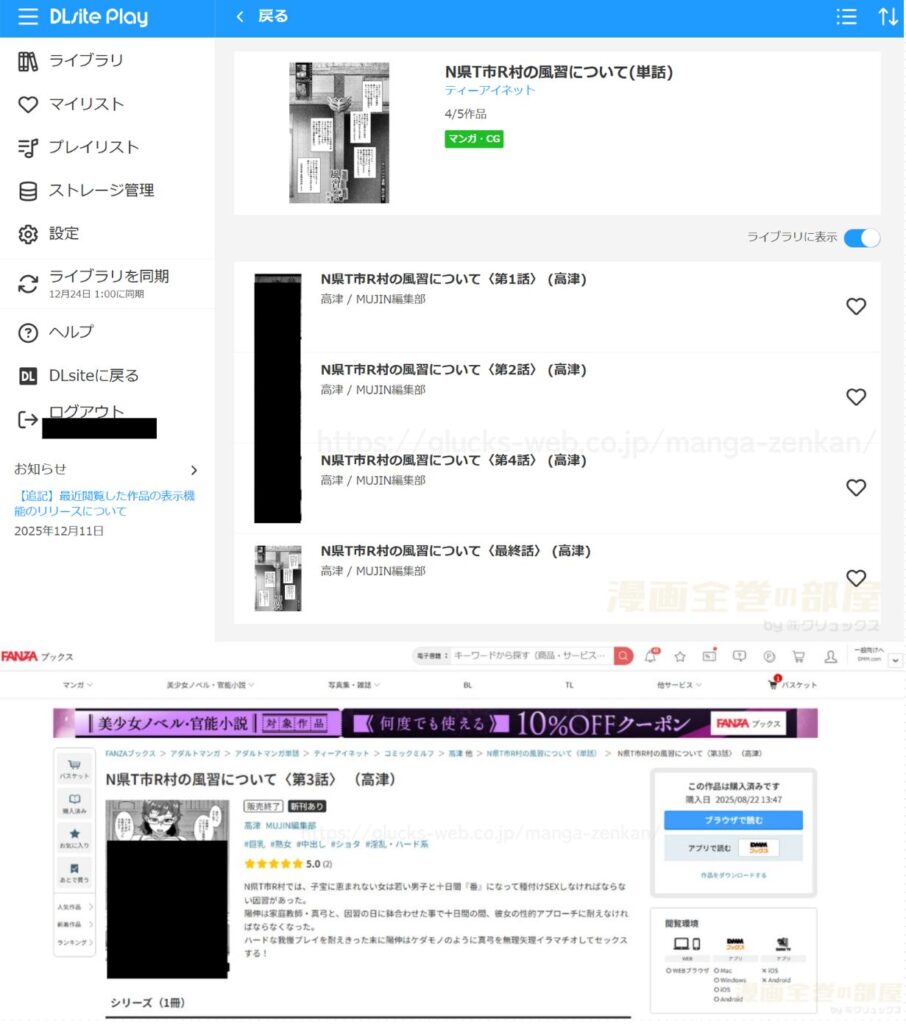Viewport: 906px width, 1024px height.
Task: Click the 設定 gear icon
Action: (x=28, y=234)
